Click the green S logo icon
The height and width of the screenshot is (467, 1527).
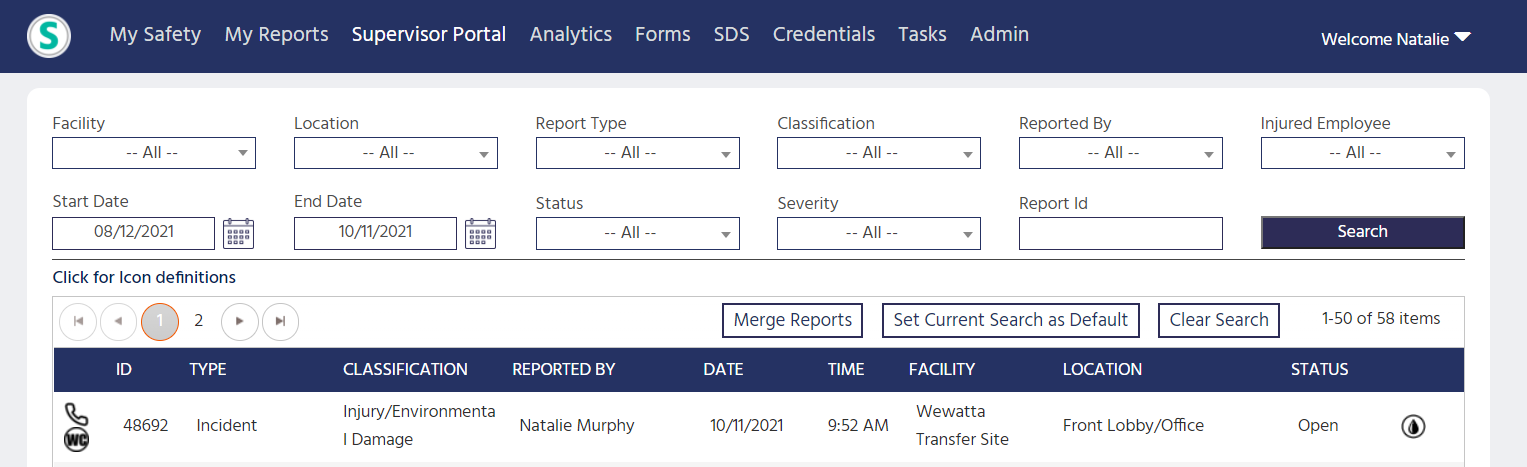click(x=48, y=36)
